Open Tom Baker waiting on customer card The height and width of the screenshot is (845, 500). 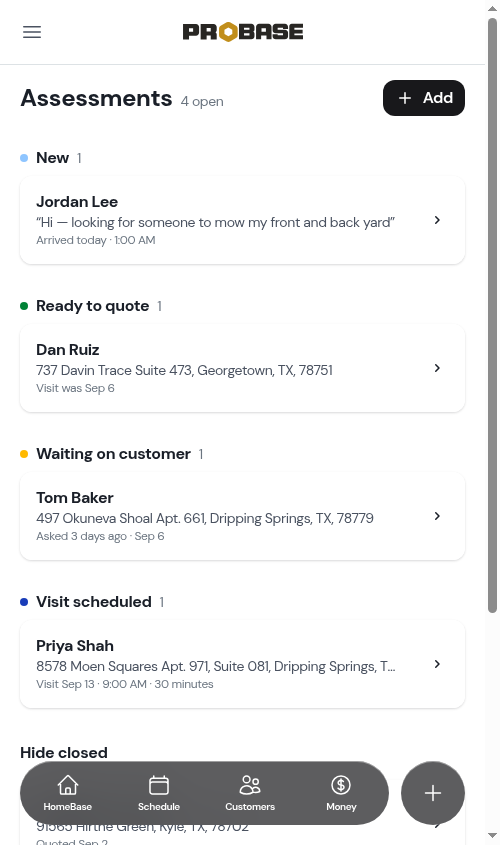(x=242, y=516)
